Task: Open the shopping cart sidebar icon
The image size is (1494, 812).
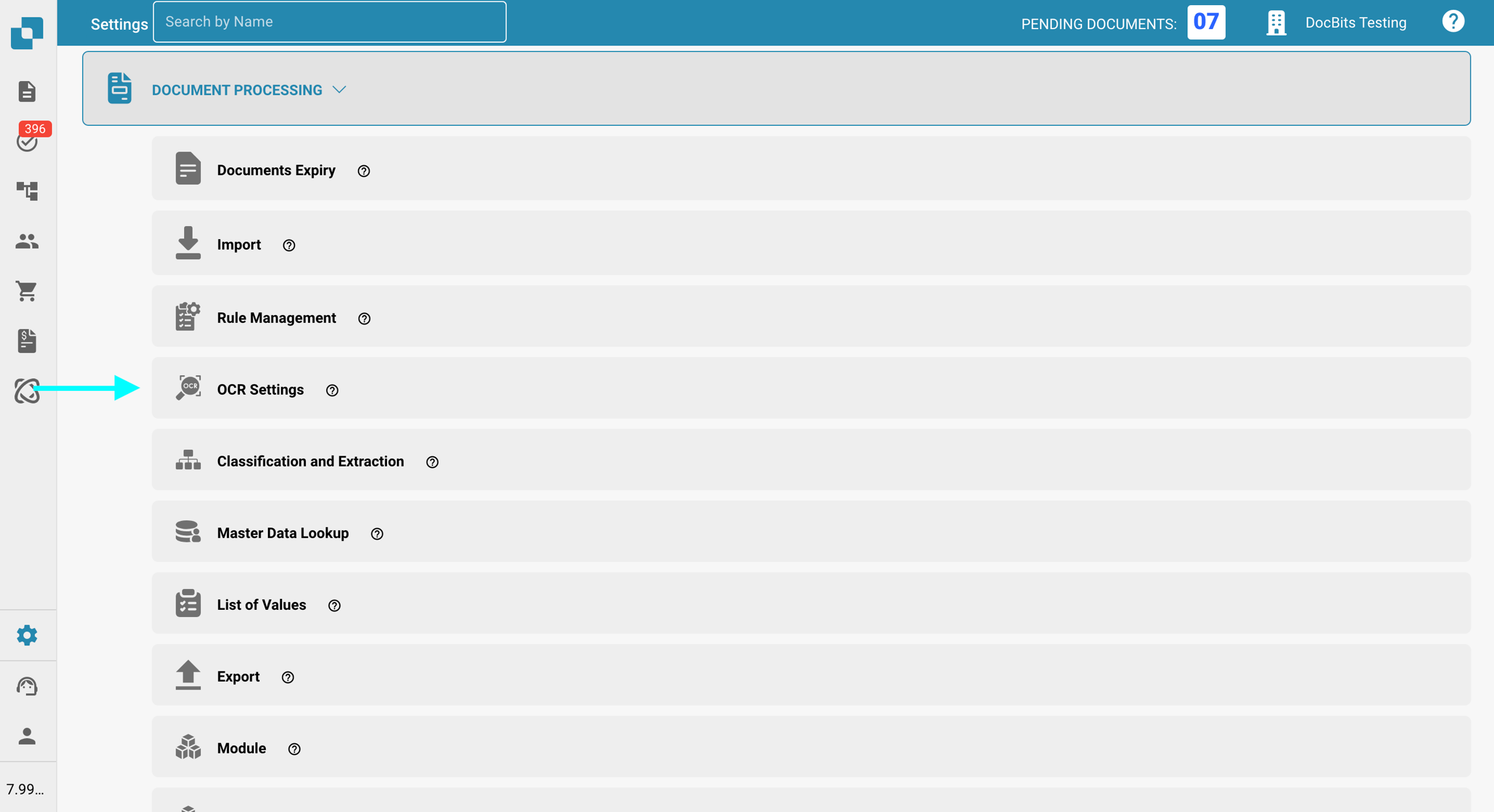Action: point(27,291)
